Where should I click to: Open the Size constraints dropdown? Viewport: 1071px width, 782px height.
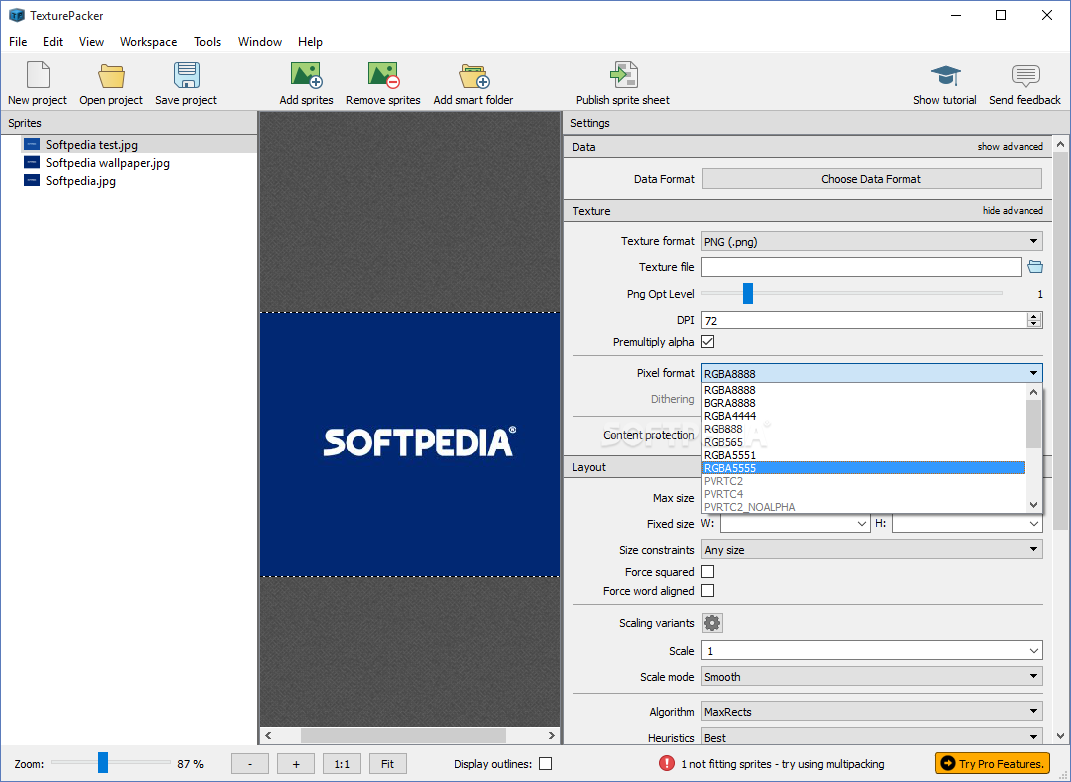872,550
